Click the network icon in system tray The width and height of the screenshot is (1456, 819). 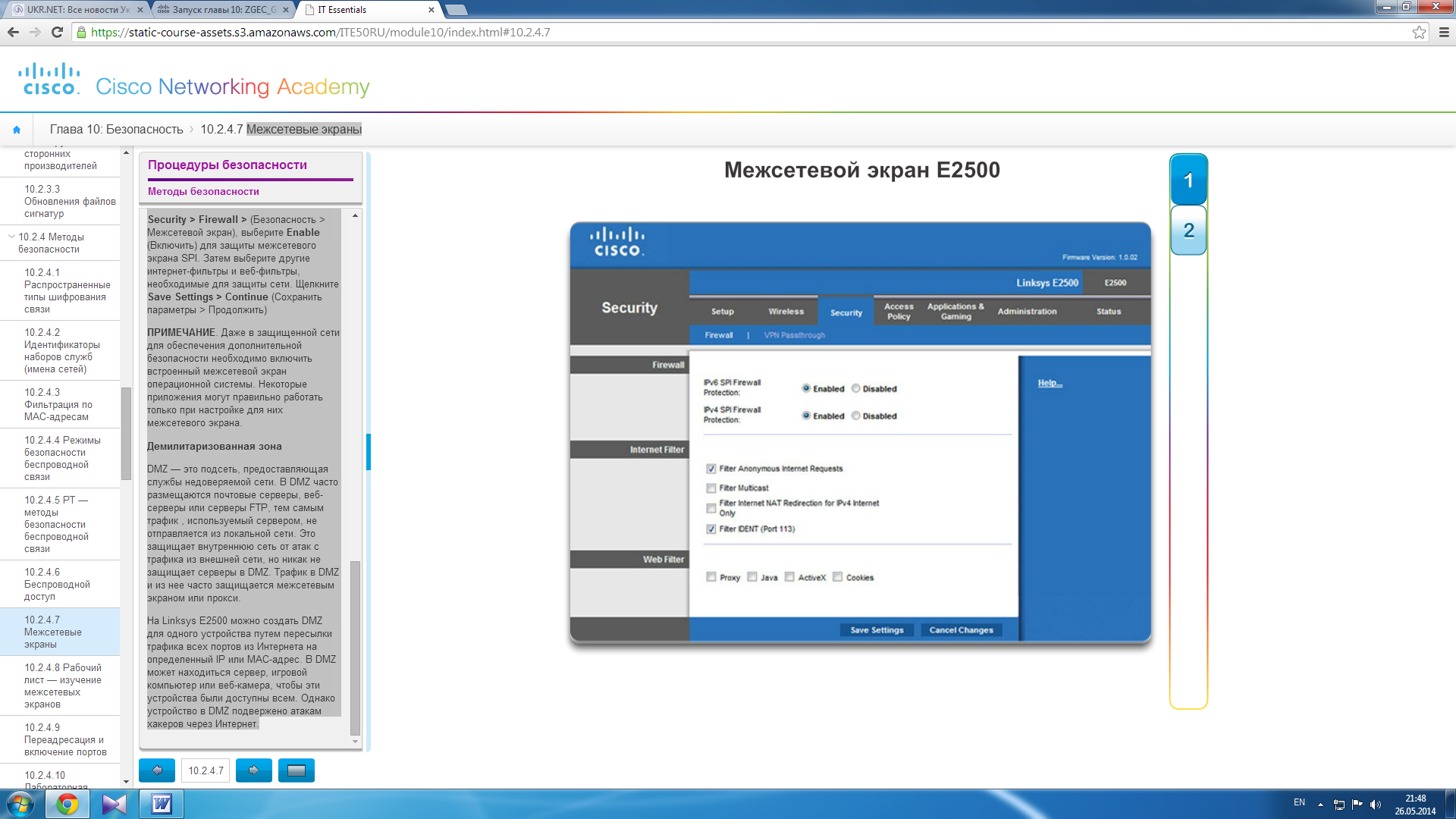click(1339, 804)
